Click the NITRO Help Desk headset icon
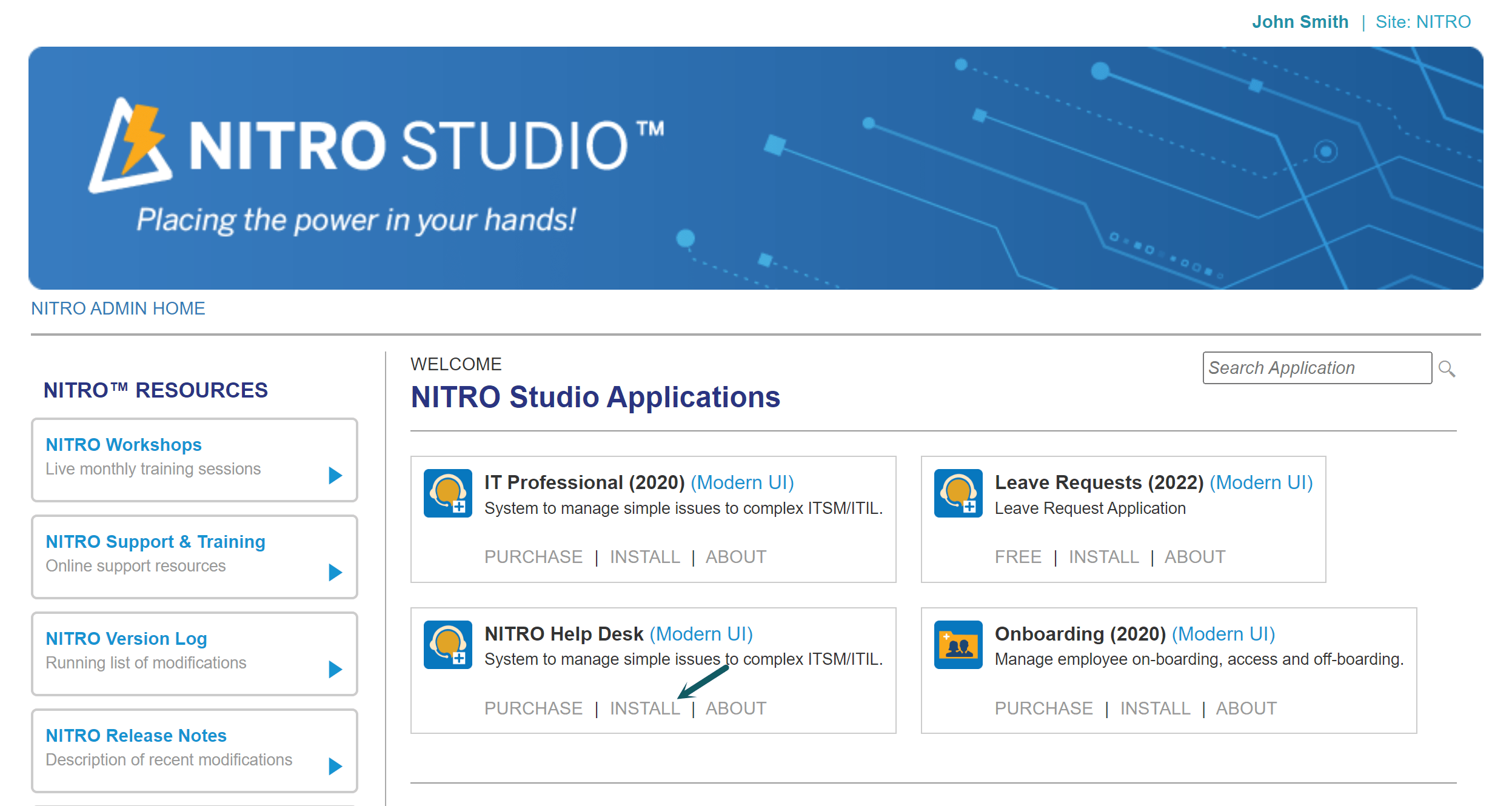This screenshot has width=1512, height=806. pos(447,644)
